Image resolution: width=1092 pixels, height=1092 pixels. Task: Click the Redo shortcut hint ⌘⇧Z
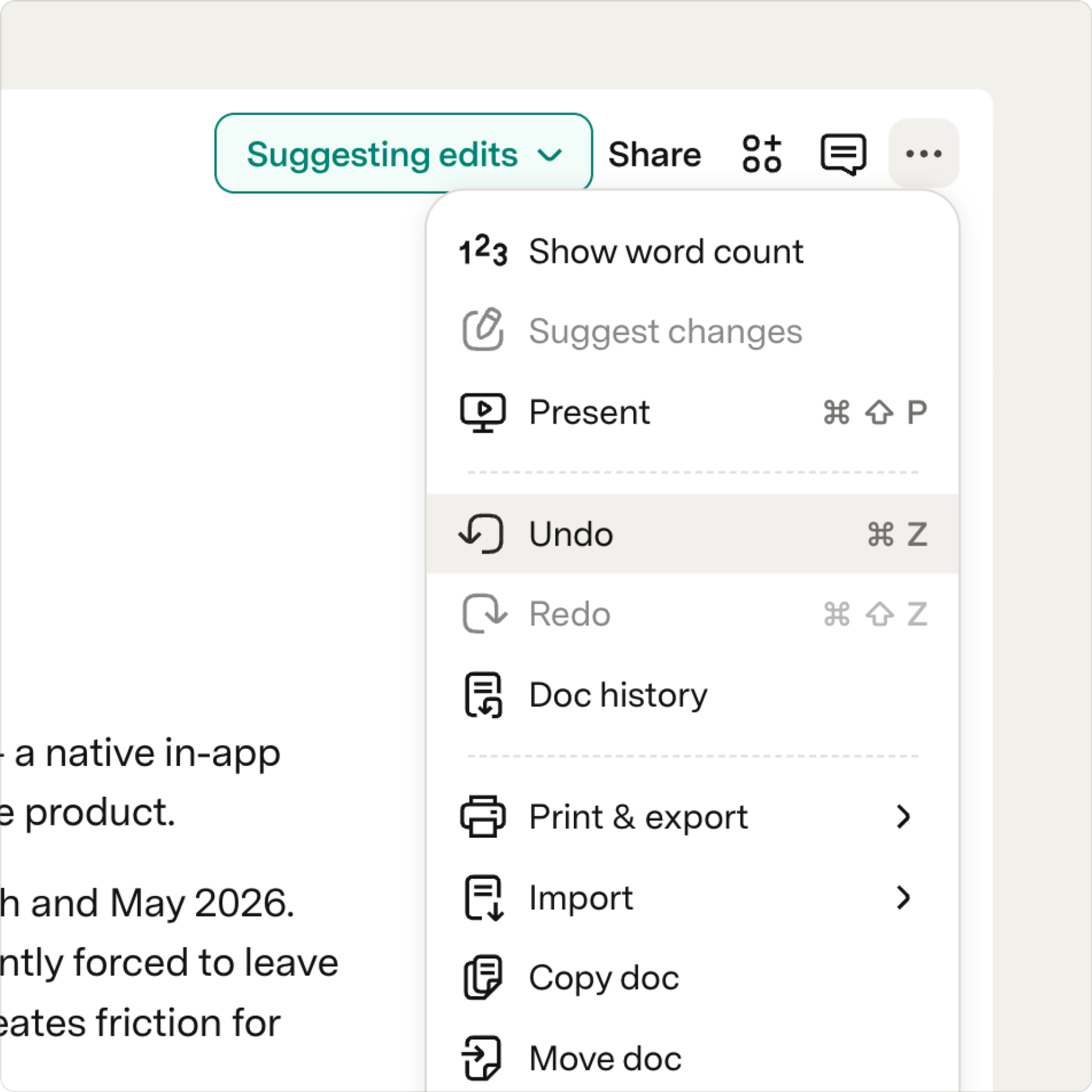pyautogui.click(x=876, y=614)
